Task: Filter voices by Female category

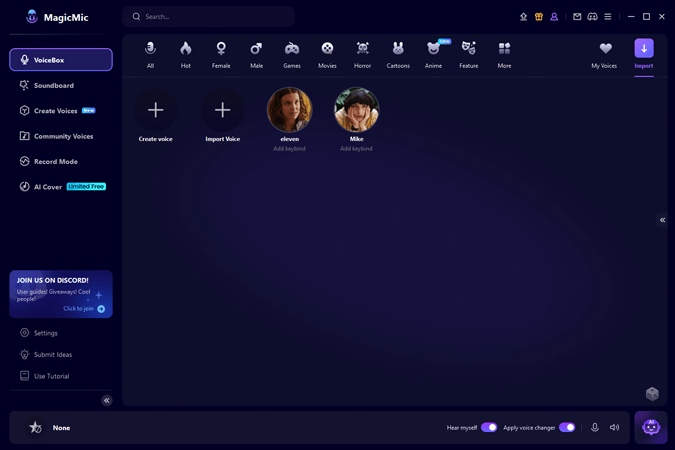Action: tap(221, 54)
